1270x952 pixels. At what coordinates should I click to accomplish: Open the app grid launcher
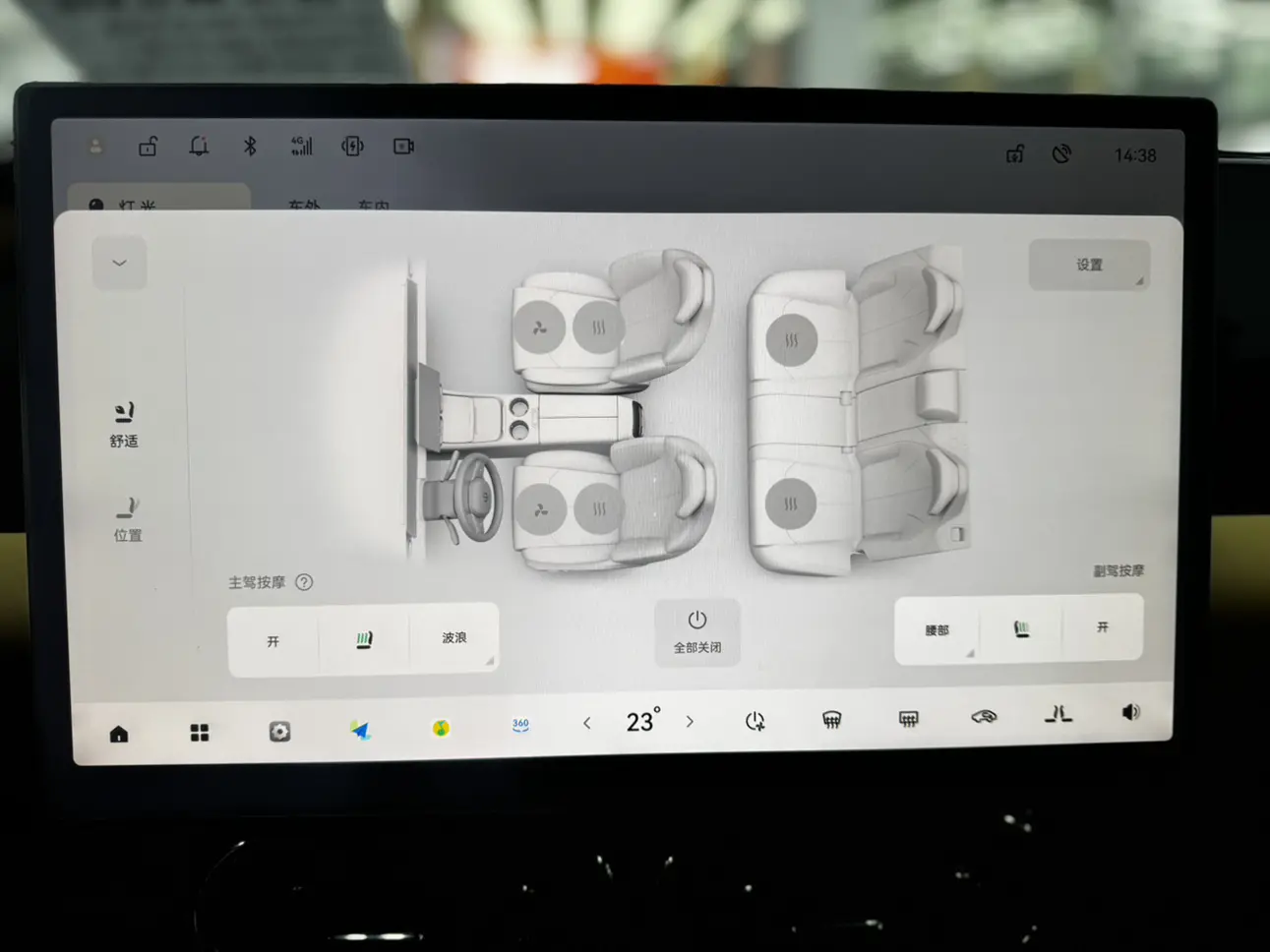pyautogui.click(x=200, y=733)
